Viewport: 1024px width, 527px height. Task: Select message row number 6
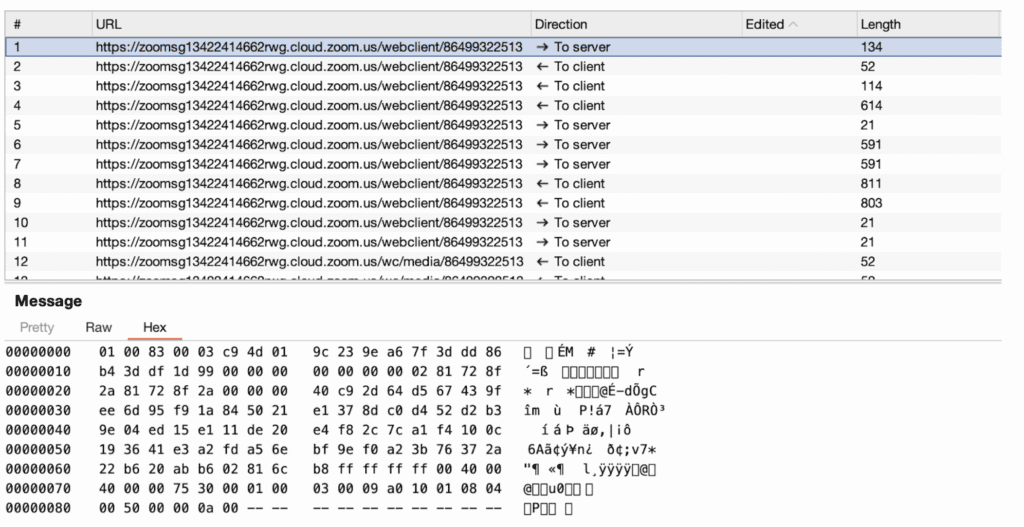coord(503,144)
